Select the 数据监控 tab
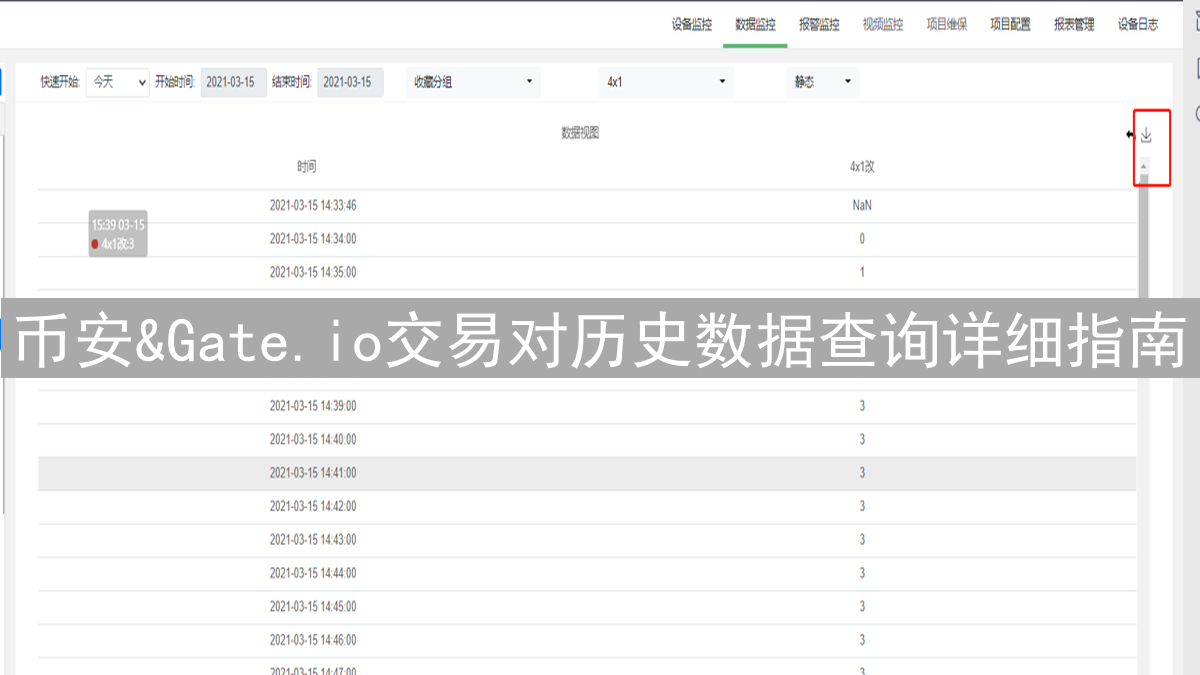The width and height of the screenshot is (1200, 675). pyautogui.click(x=755, y=25)
